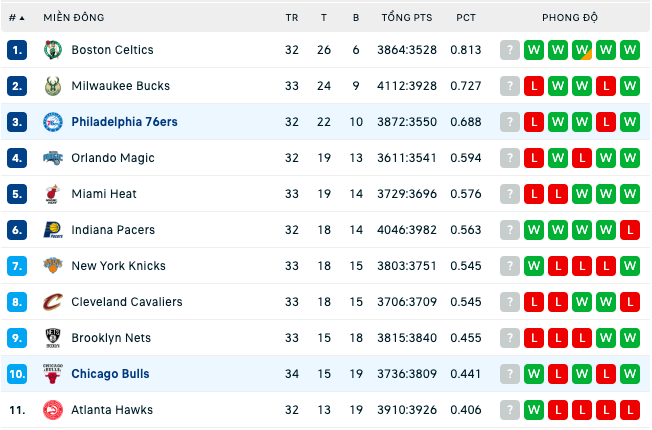Click the Orlando Magic team logo

pyautogui.click(x=53, y=158)
